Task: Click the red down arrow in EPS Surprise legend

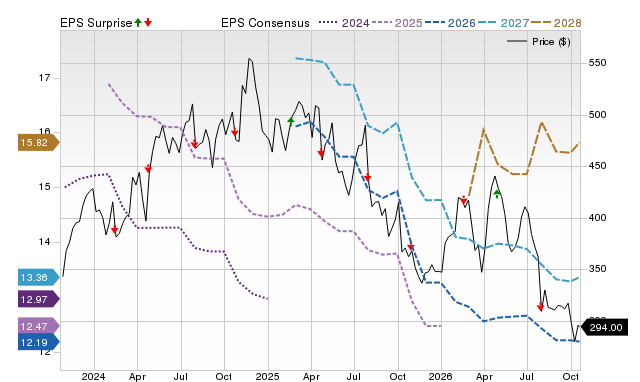Action: 148,22
